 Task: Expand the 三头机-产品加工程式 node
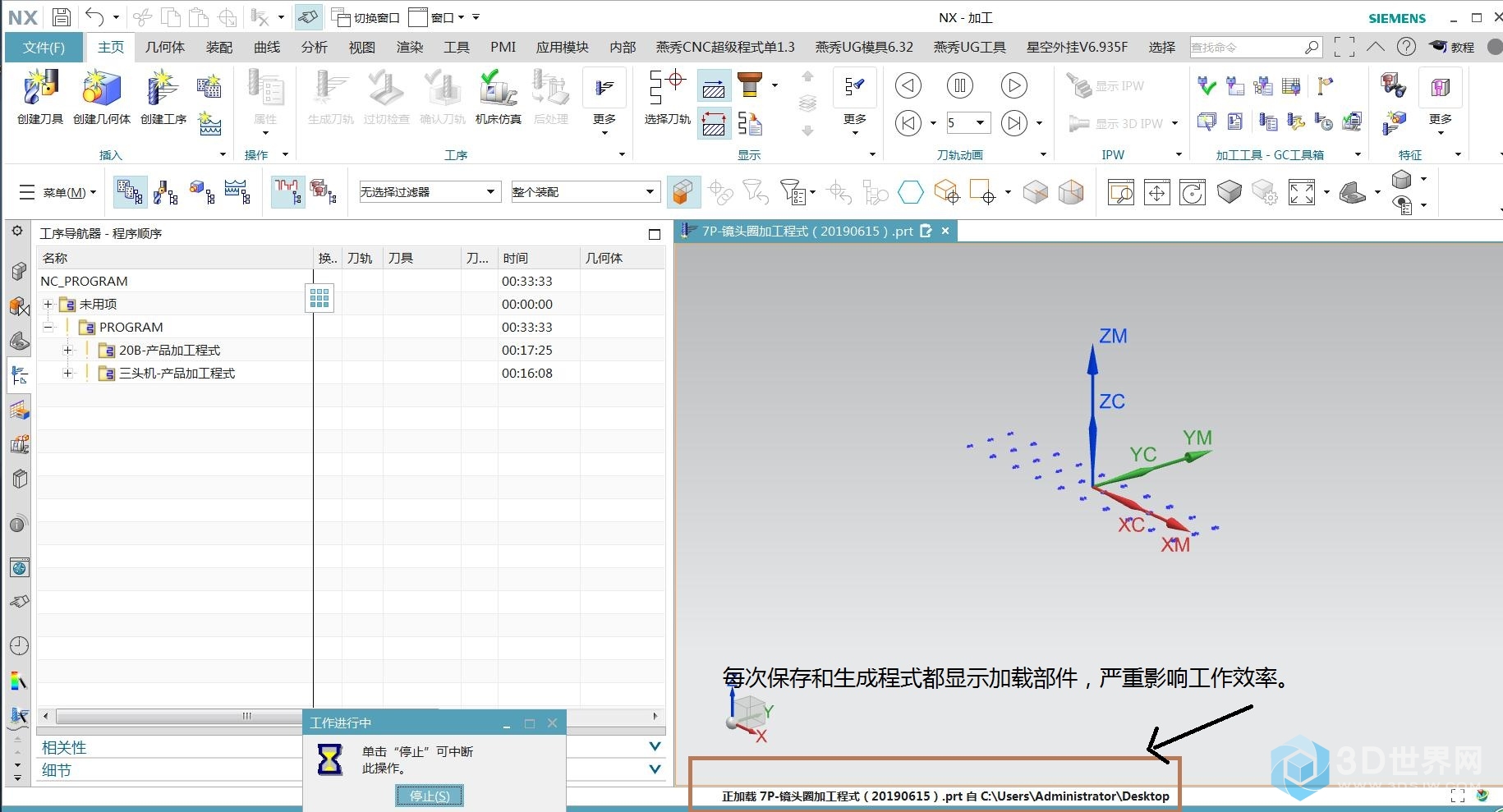click(x=67, y=373)
